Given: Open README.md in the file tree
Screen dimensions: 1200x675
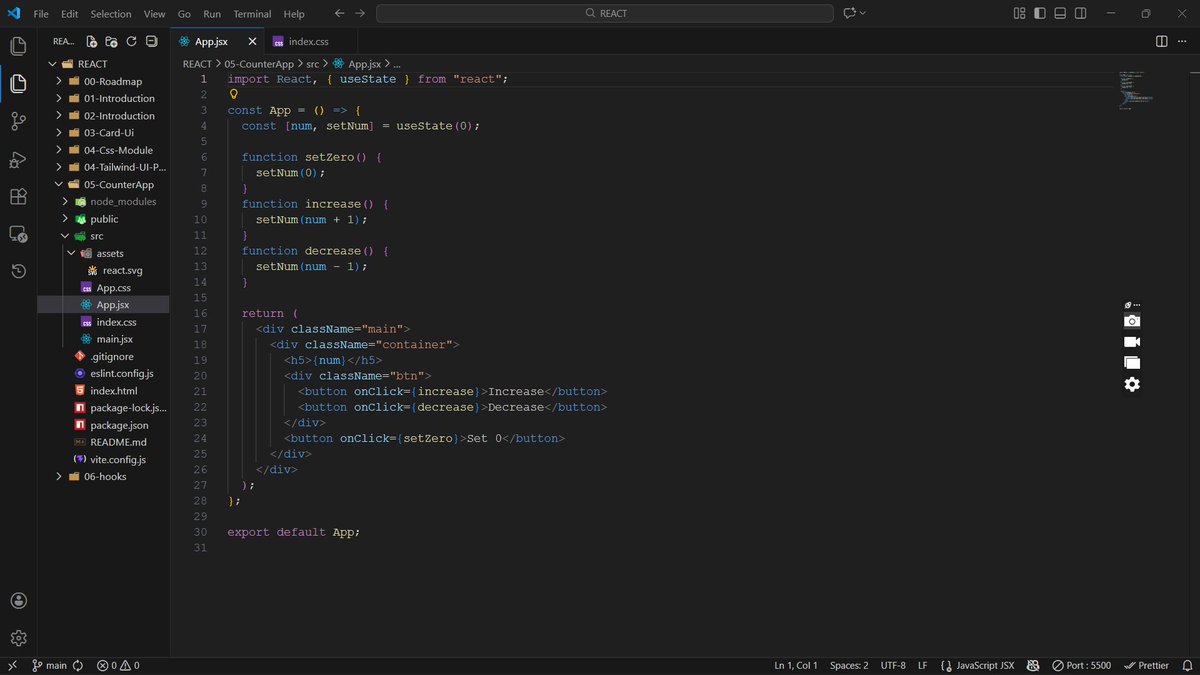Looking at the screenshot, I should [118, 442].
